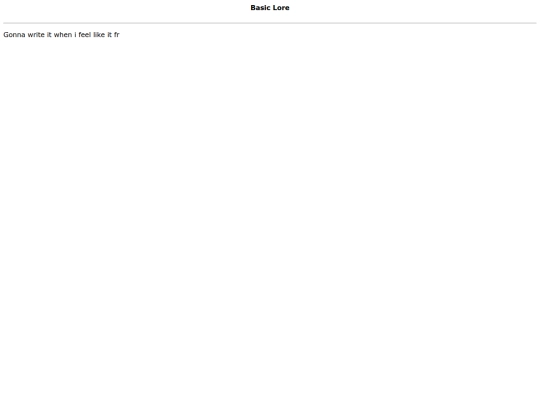The image size is (540, 405).
Task: Click the letter "B" starting the heading
Action: 253,8
